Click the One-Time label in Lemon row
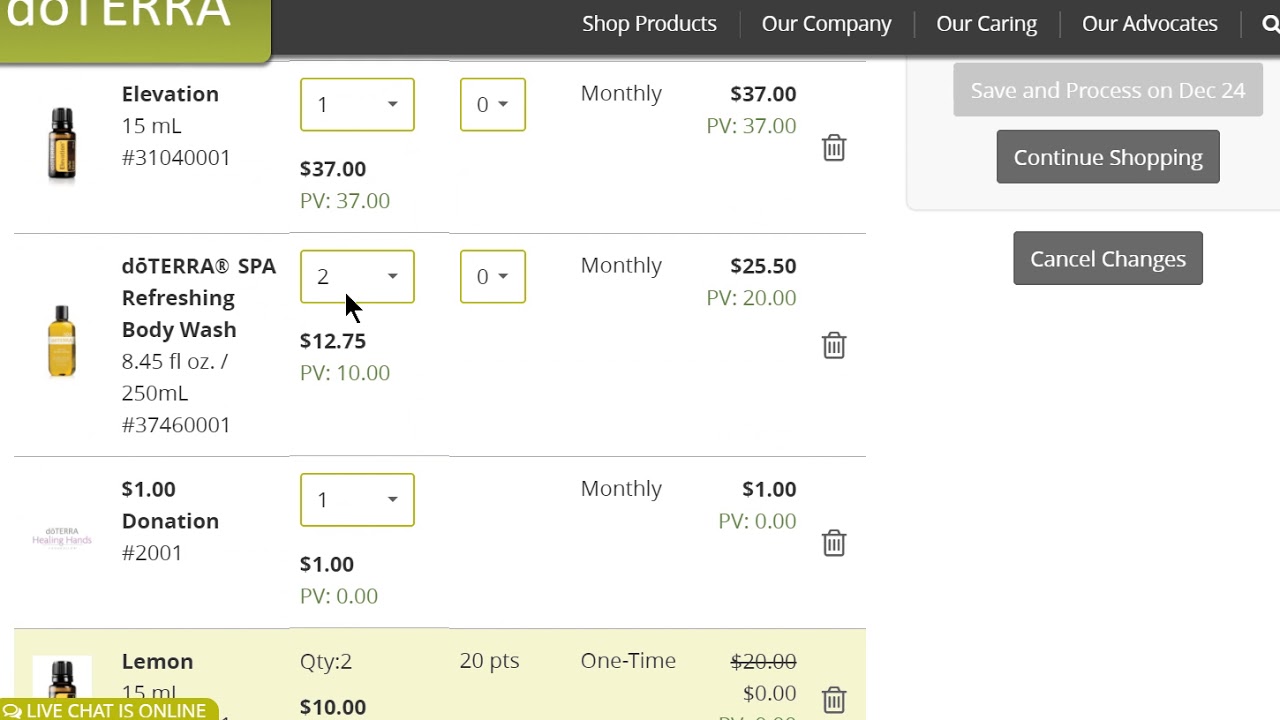Image resolution: width=1280 pixels, height=720 pixels. 628,661
